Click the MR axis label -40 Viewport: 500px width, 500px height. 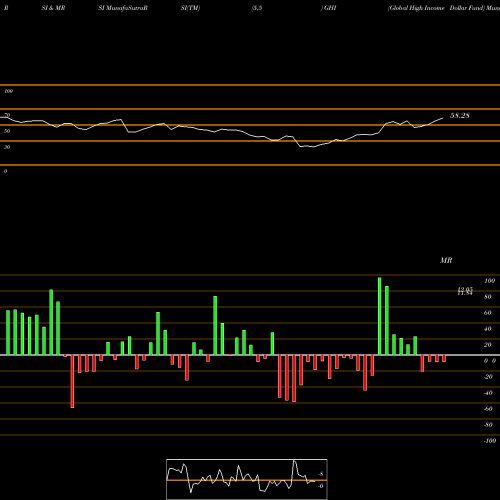coord(488,393)
